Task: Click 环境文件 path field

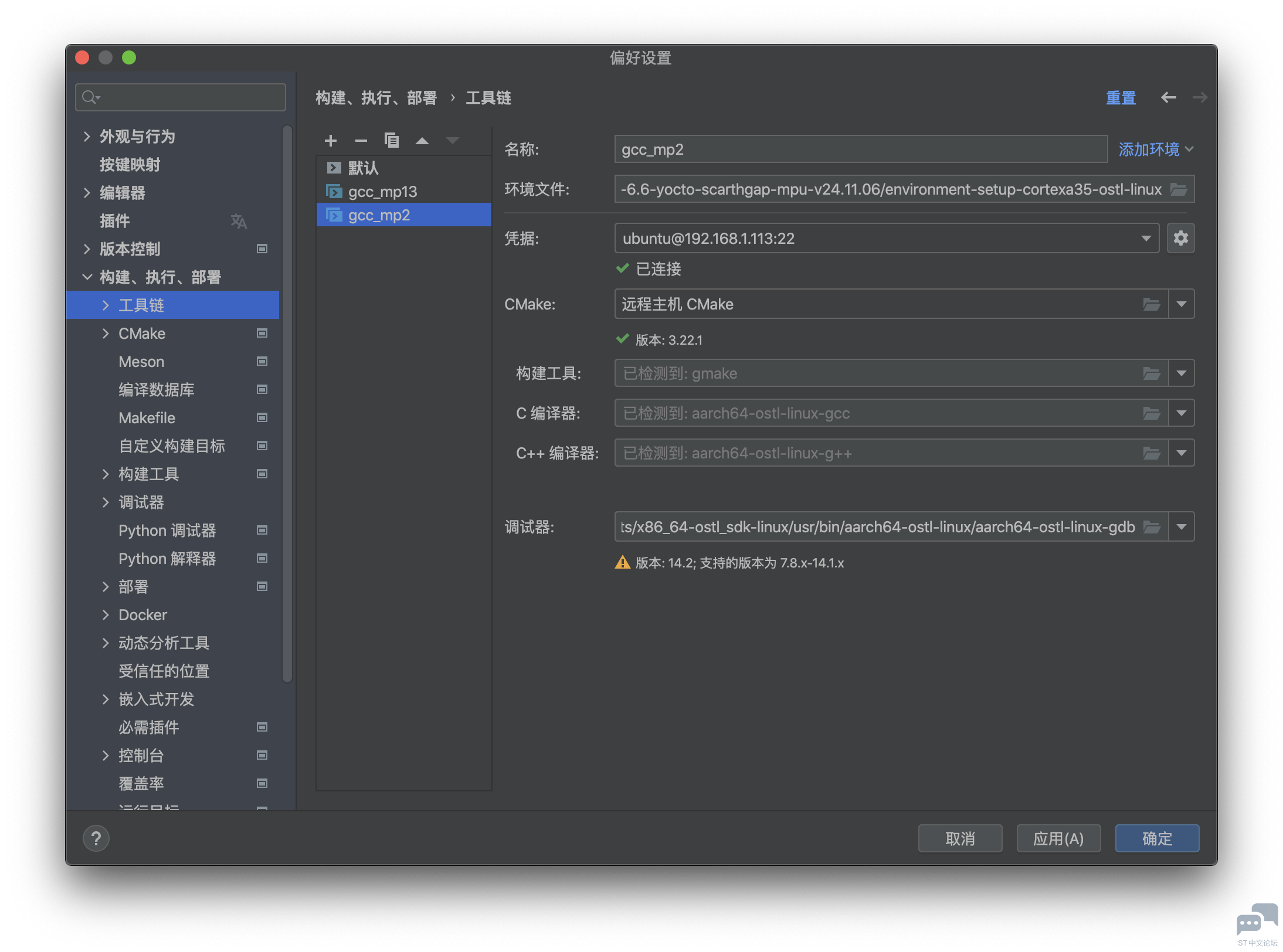Action: coord(904,189)
